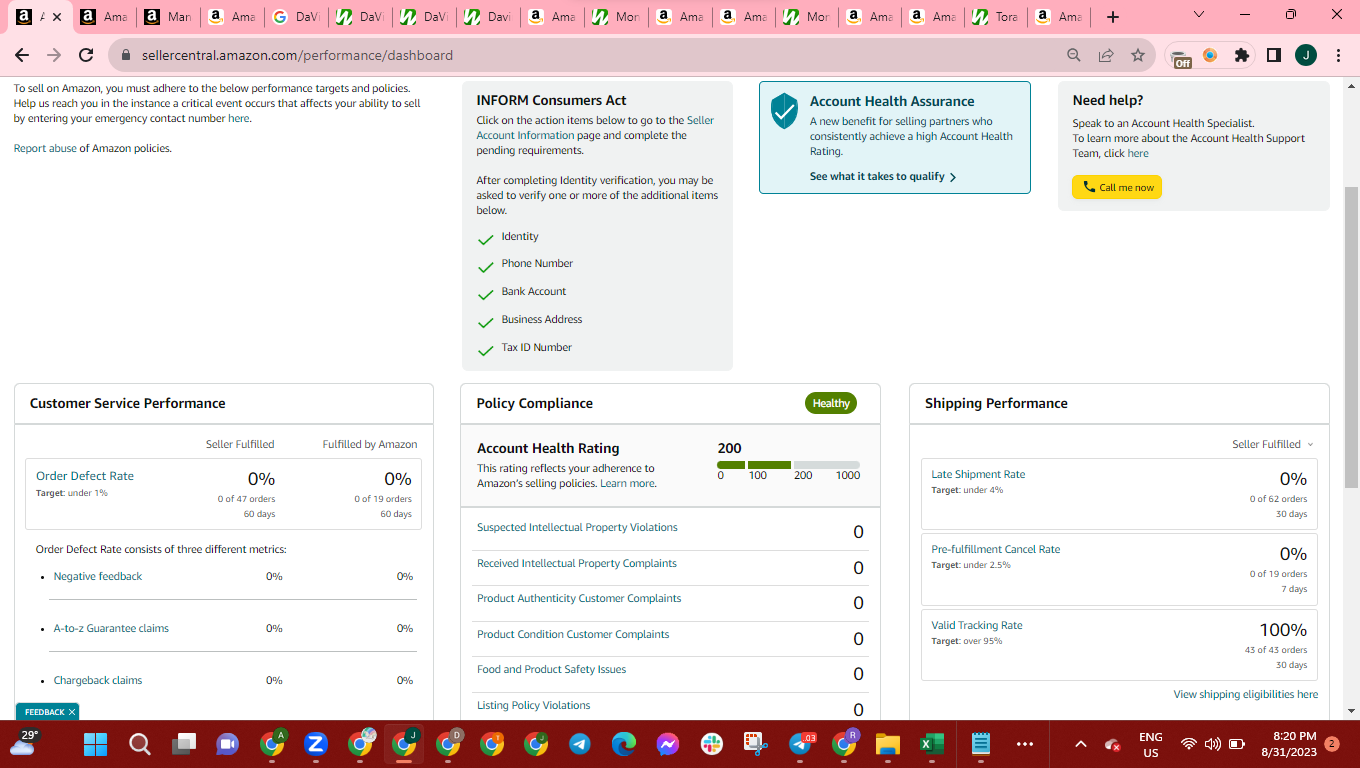The height and width of the screenshot is (768, 1360).
Task: Reload the Seller Central page
Action: (x=86, y=55)
